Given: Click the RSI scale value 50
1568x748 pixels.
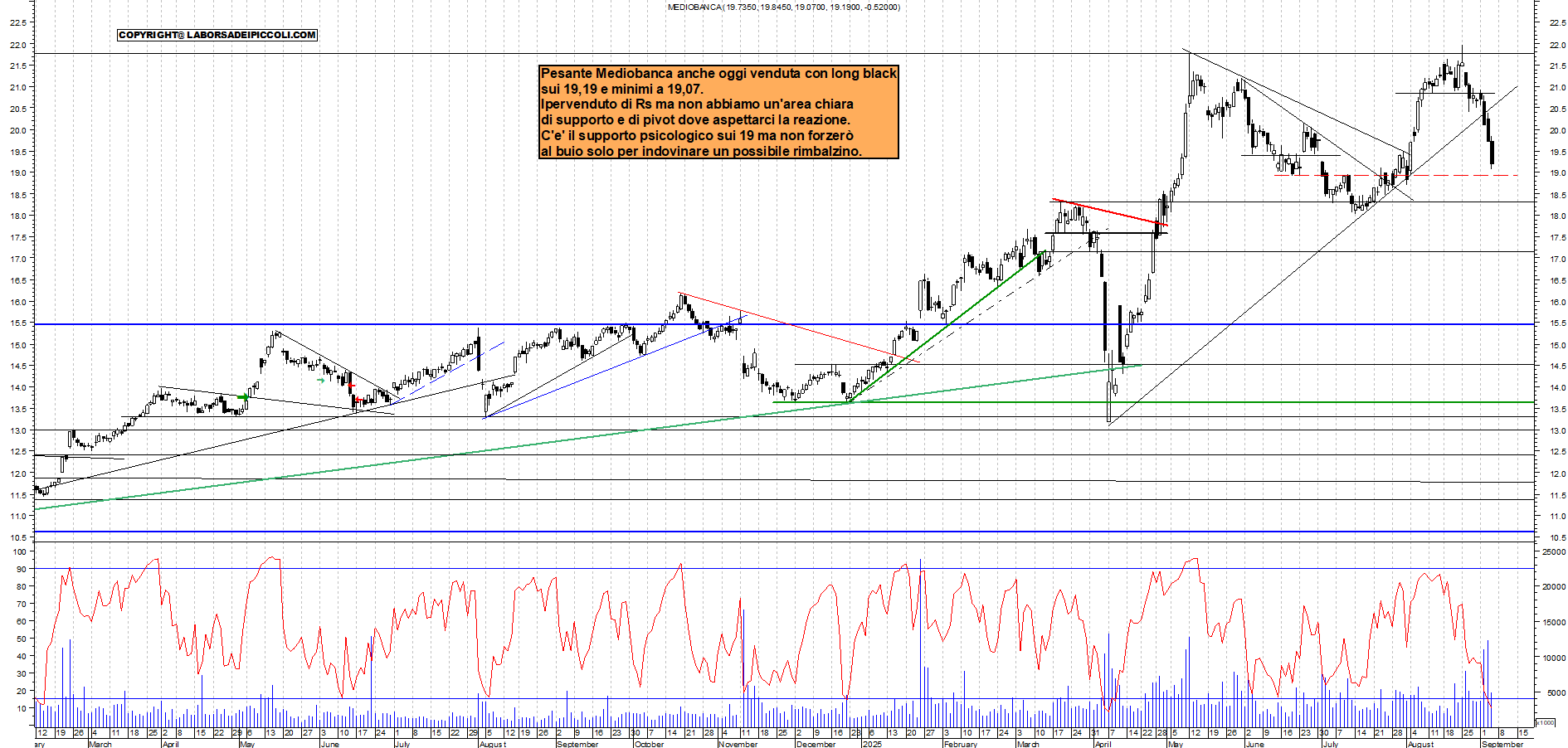Looking at the screenshot, I should click(22, 639).
